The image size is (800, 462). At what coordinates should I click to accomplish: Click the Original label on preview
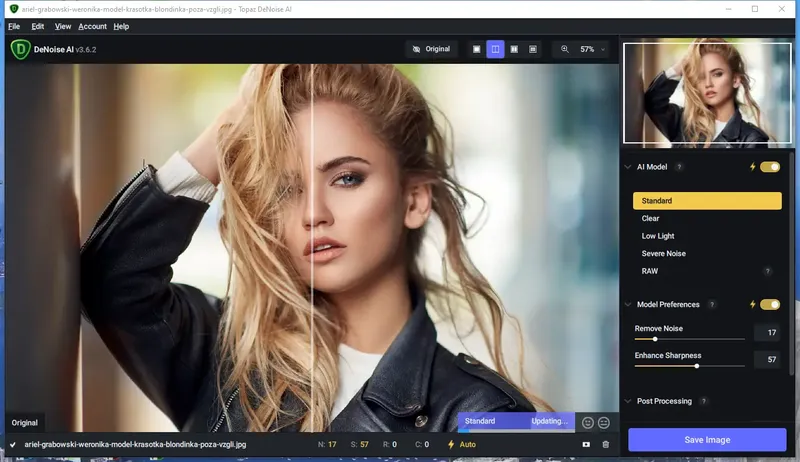24,423
